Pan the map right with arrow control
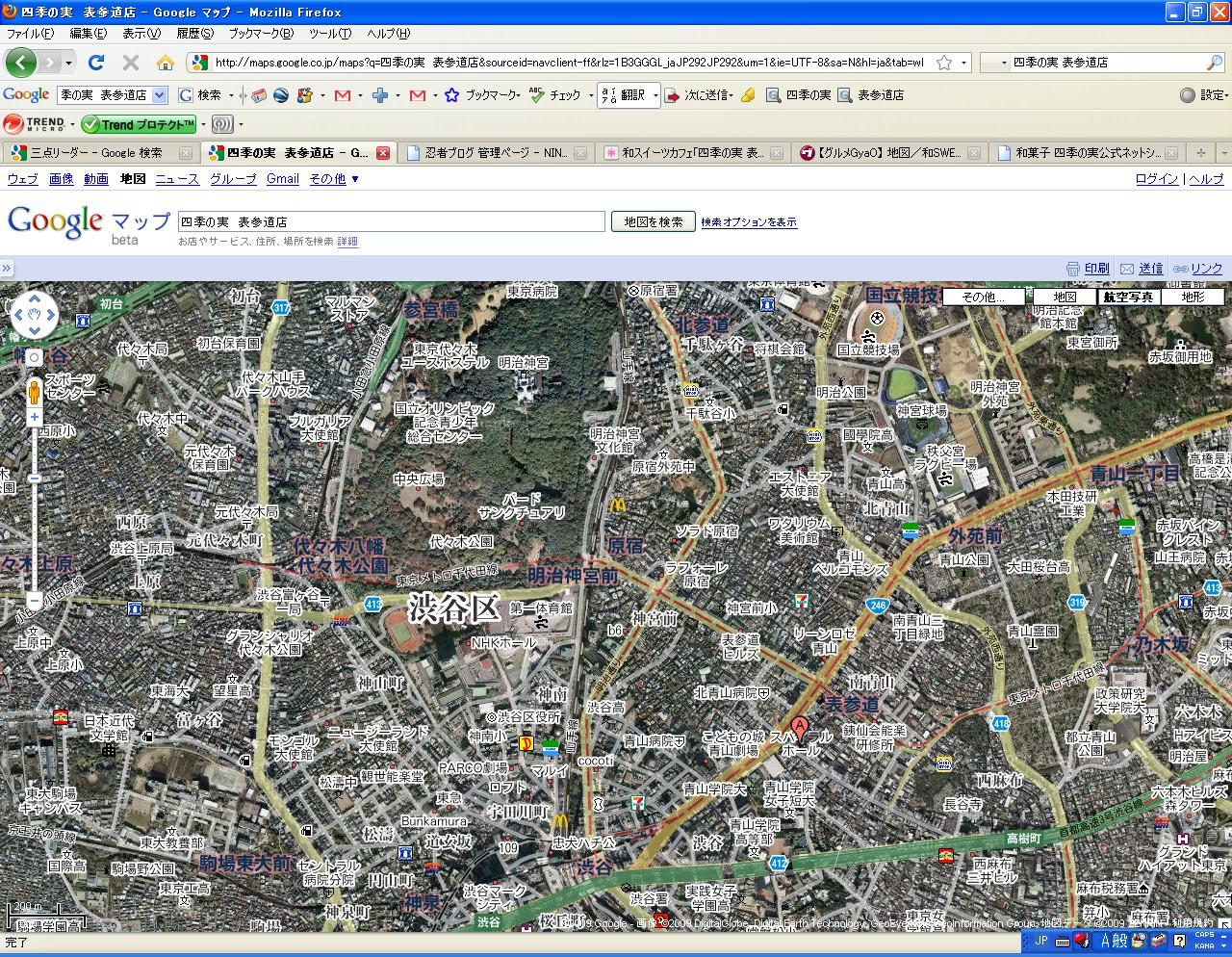The width and height of the screenshot is (1232, 957). click(52, 313)
